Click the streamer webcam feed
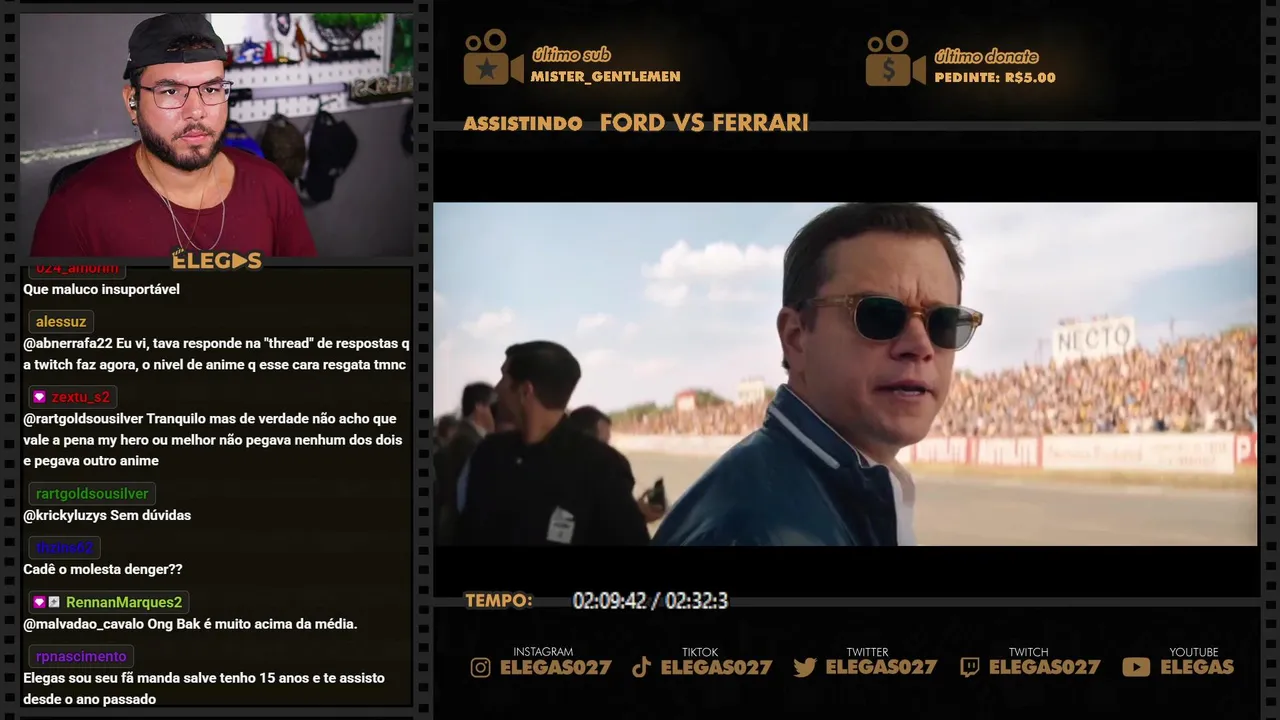This screenshot has width=1280, height=720. click(217, 134)
